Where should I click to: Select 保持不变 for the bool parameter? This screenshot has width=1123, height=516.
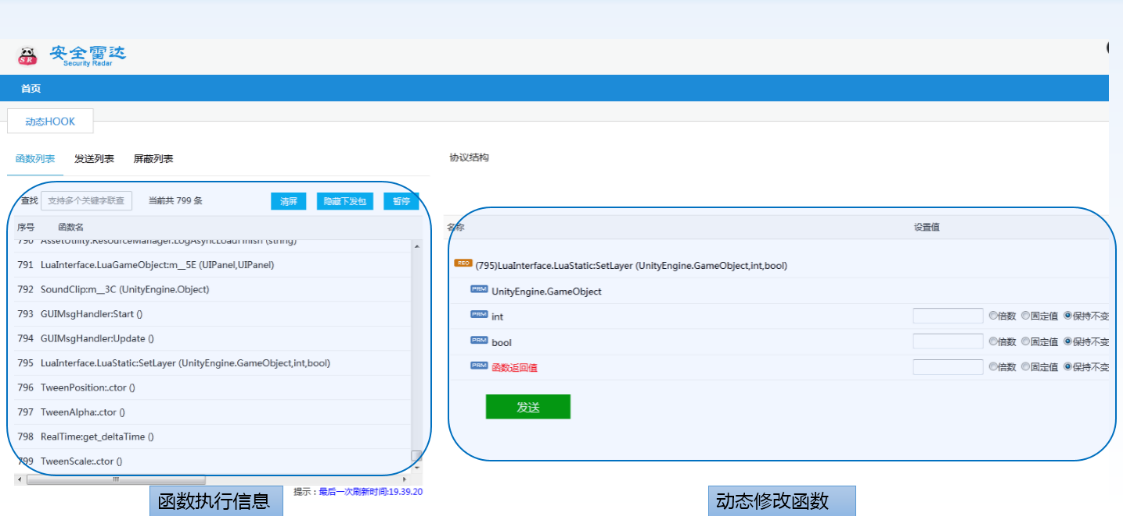[1068, 341]
